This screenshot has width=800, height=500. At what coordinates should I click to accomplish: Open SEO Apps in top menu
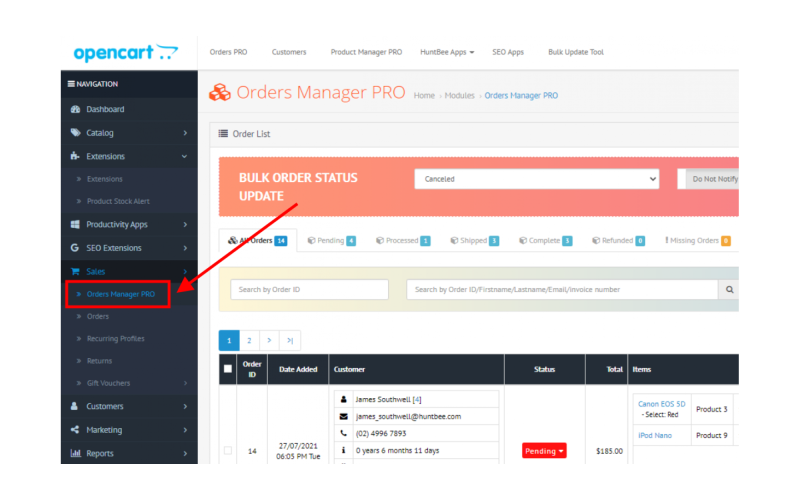(508, 52)
